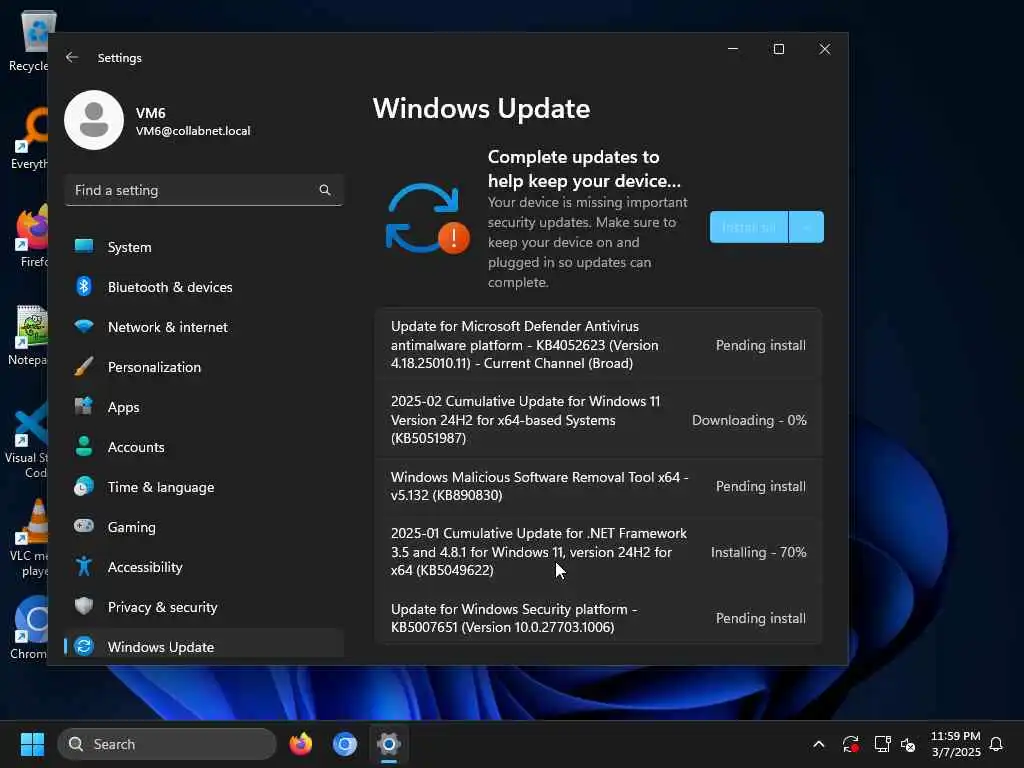The width and height of the screenshot is (1024, 768).
Task: Click the Gaming controller icon
Action: pyautogui.click(x=84, y=526)
